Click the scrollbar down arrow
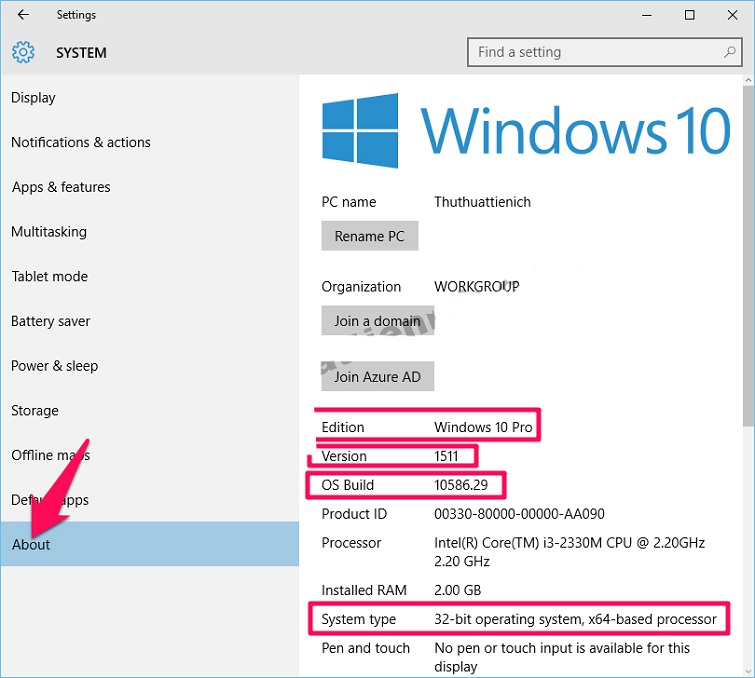 748,669
